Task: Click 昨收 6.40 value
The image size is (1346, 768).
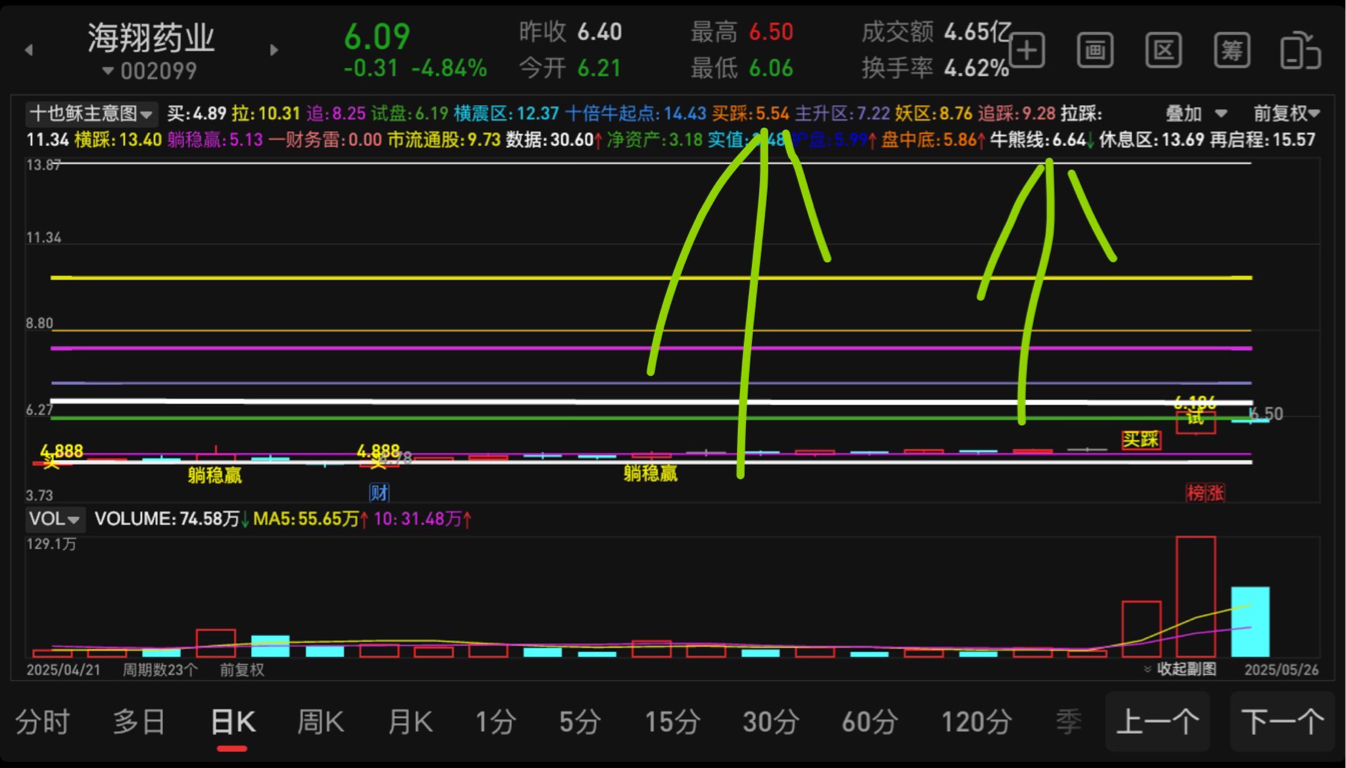Action: point(600,32)
